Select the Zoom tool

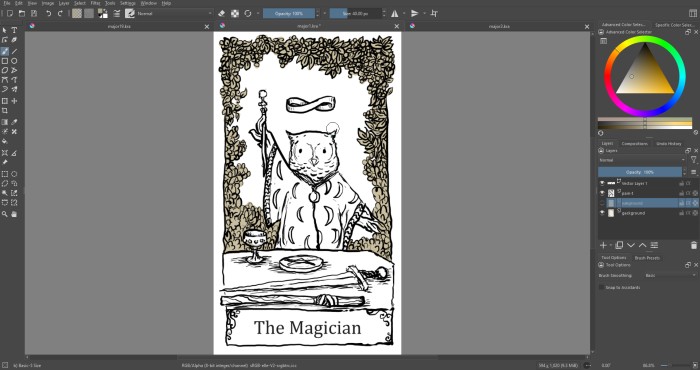click(5, 214)
